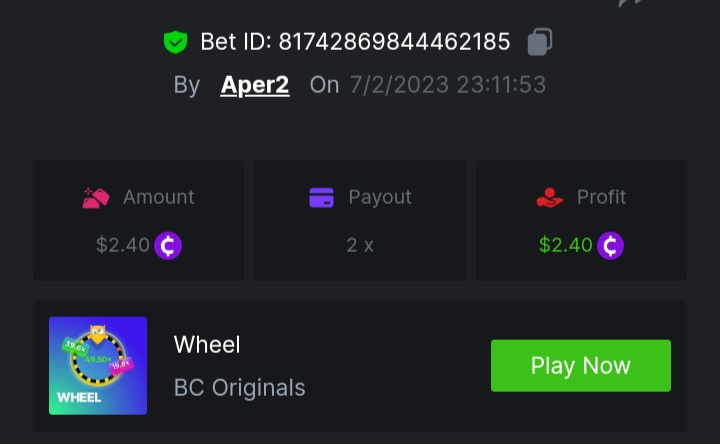This screenshot has width=720, height=444.
Task: Click the Profit label text
Action: tap(602, 197)
